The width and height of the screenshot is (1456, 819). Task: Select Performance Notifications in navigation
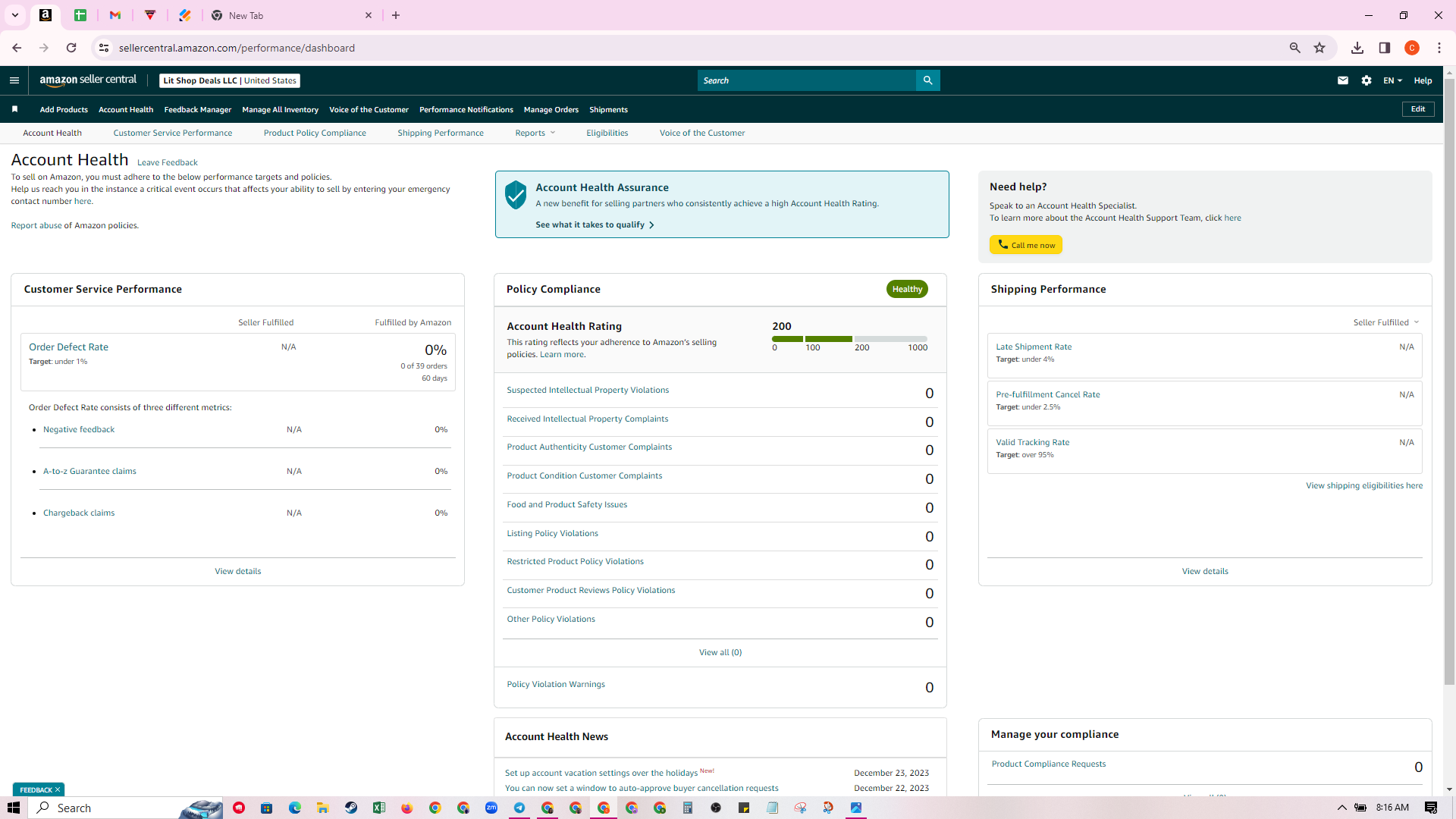pyautogui.click(x=466, y=109)
